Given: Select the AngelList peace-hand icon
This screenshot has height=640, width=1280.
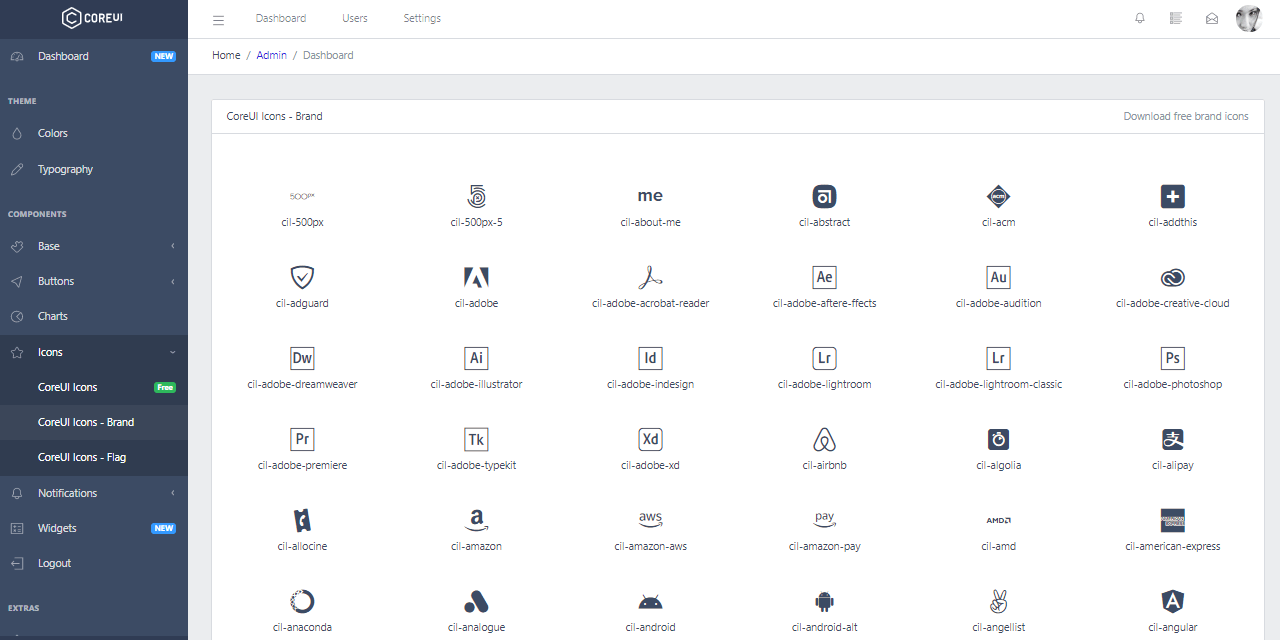Looking at the screenshot, I should coord(998,601).
